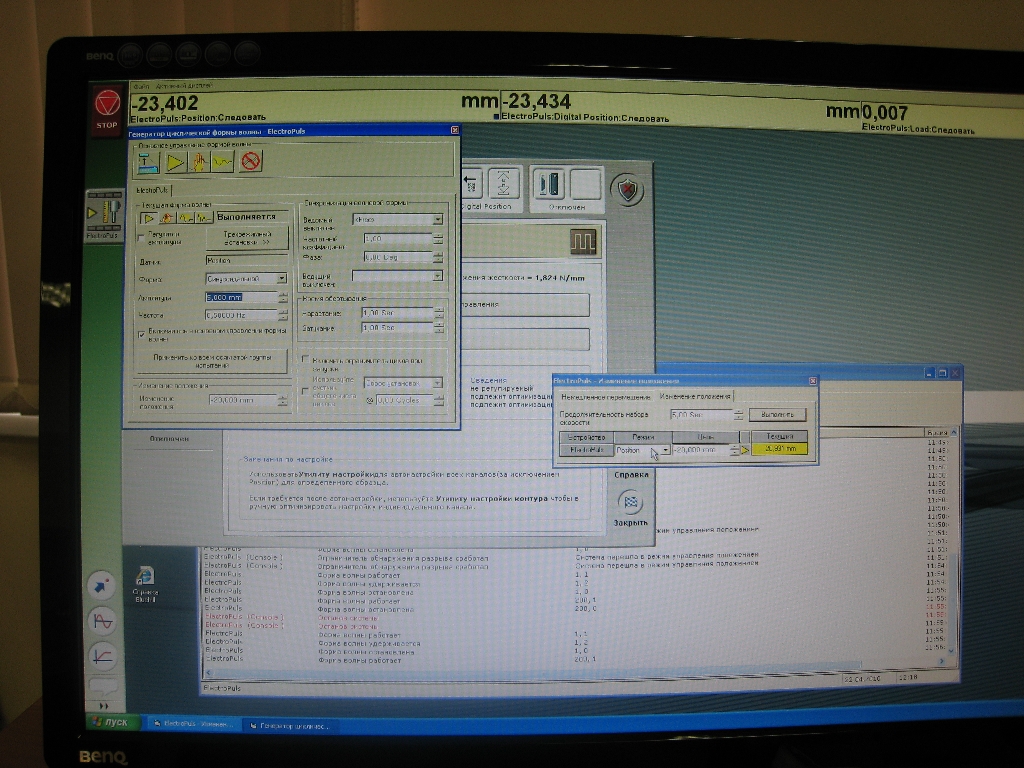This screenshot has height=768, width=1024.
Task: Open the Ведущий выключен dropdown
Action: pyautogui.click(x=398, y=276)
